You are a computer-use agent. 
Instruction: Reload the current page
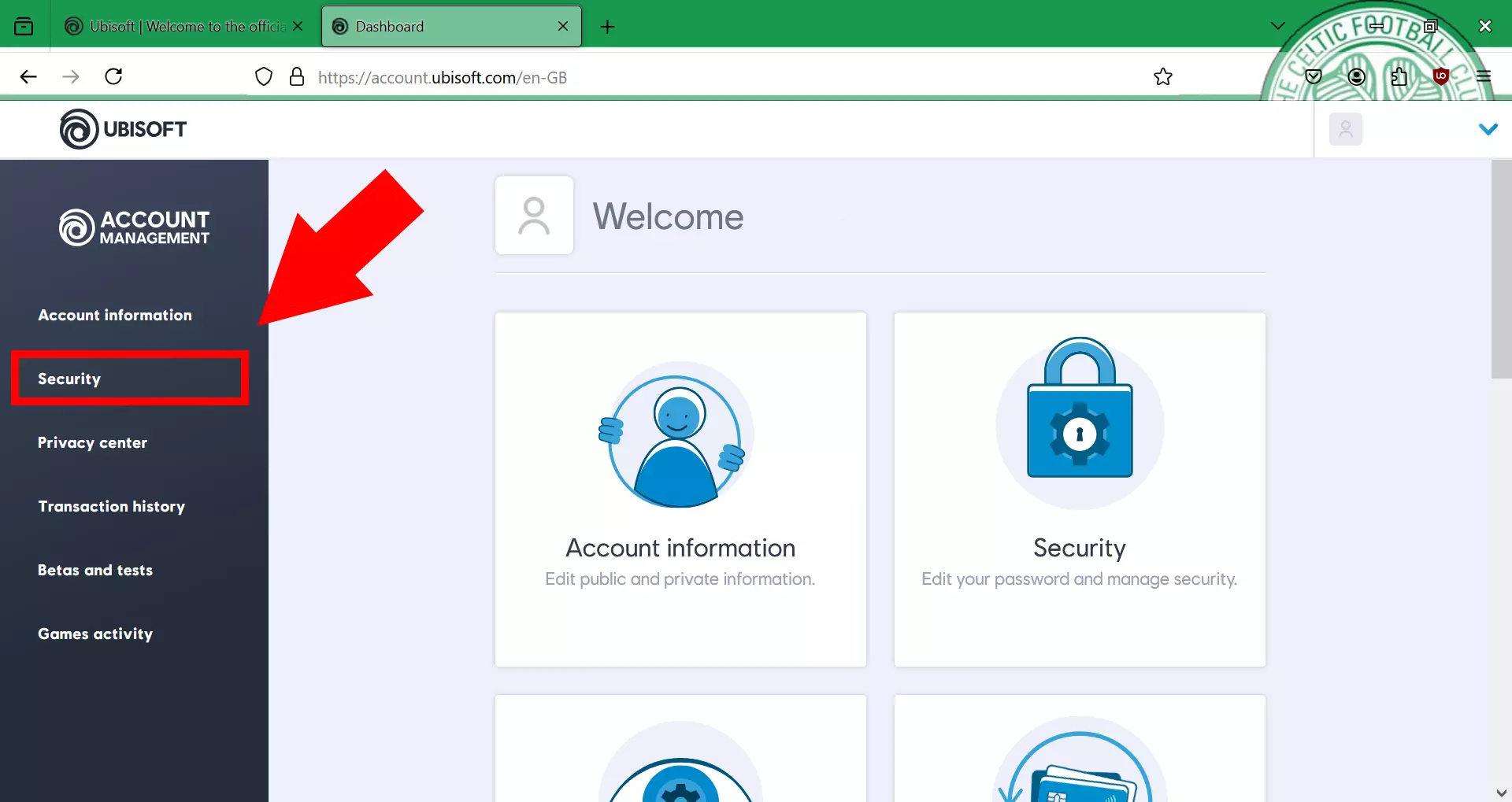[x=113, y=76]
